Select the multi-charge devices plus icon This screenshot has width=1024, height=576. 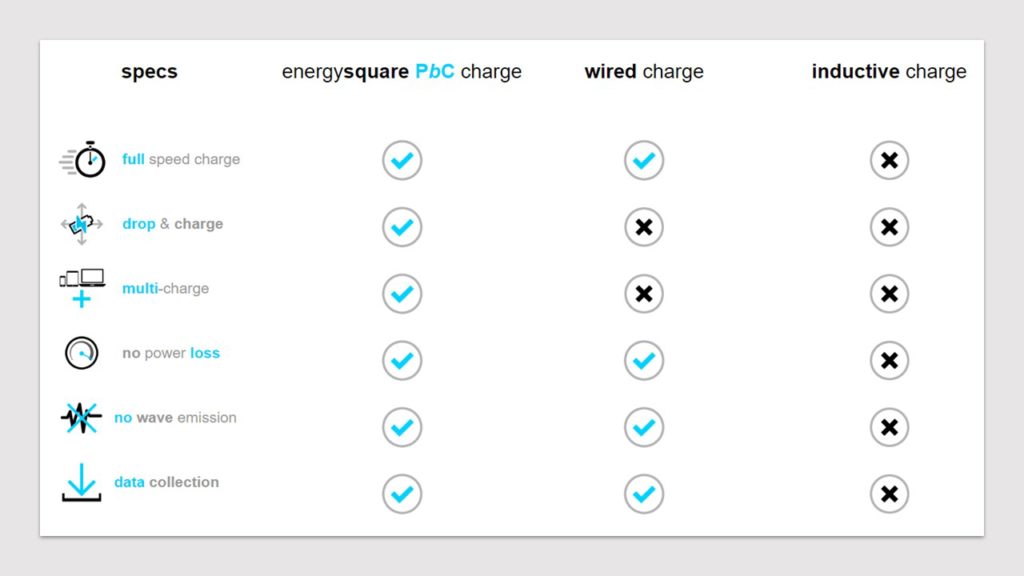[82, 288]
